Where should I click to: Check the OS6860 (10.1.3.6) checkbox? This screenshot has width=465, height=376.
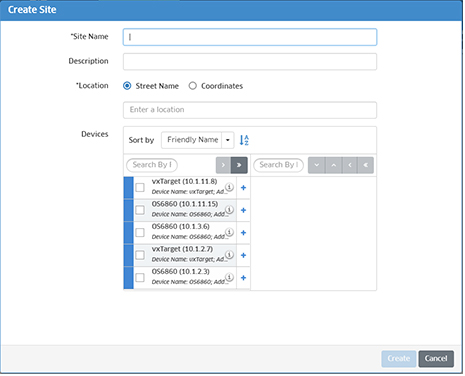[140, 233]
